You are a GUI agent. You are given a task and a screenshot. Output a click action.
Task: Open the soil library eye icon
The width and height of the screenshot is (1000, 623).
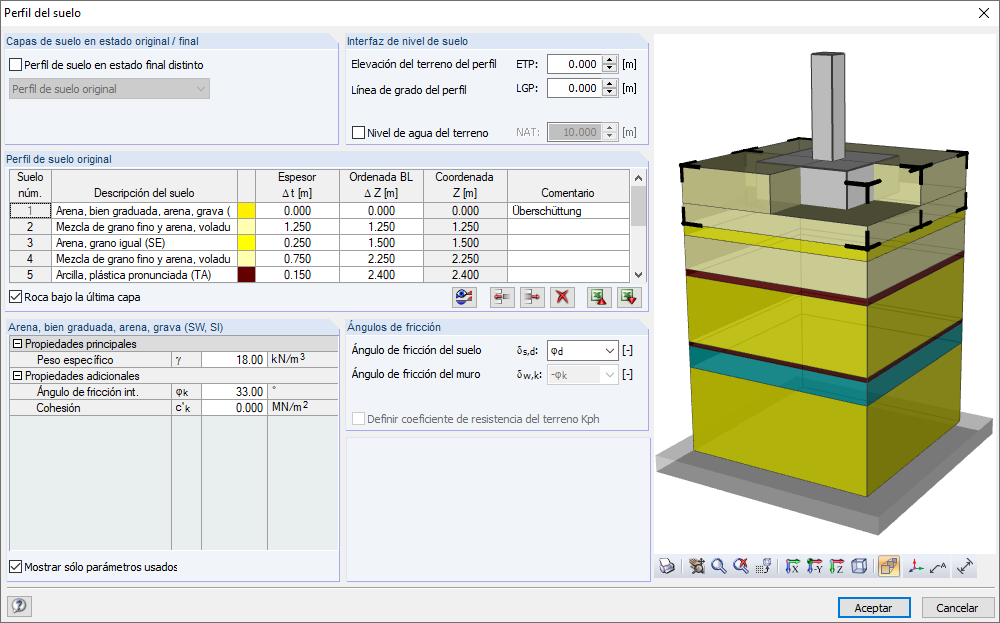464,297
